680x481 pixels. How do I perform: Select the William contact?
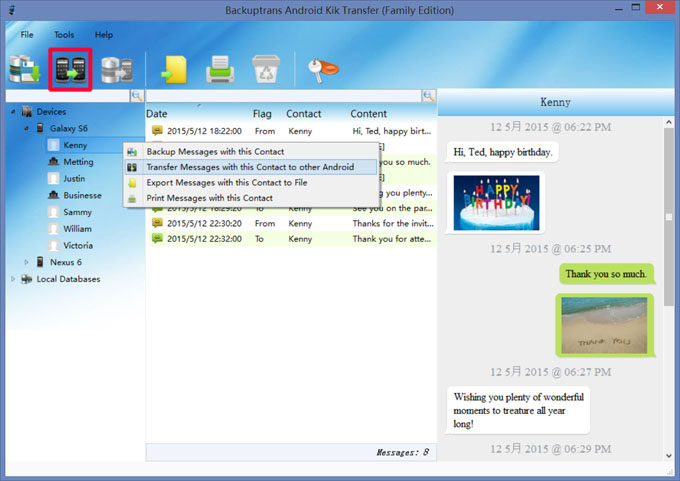pos(77,229)
